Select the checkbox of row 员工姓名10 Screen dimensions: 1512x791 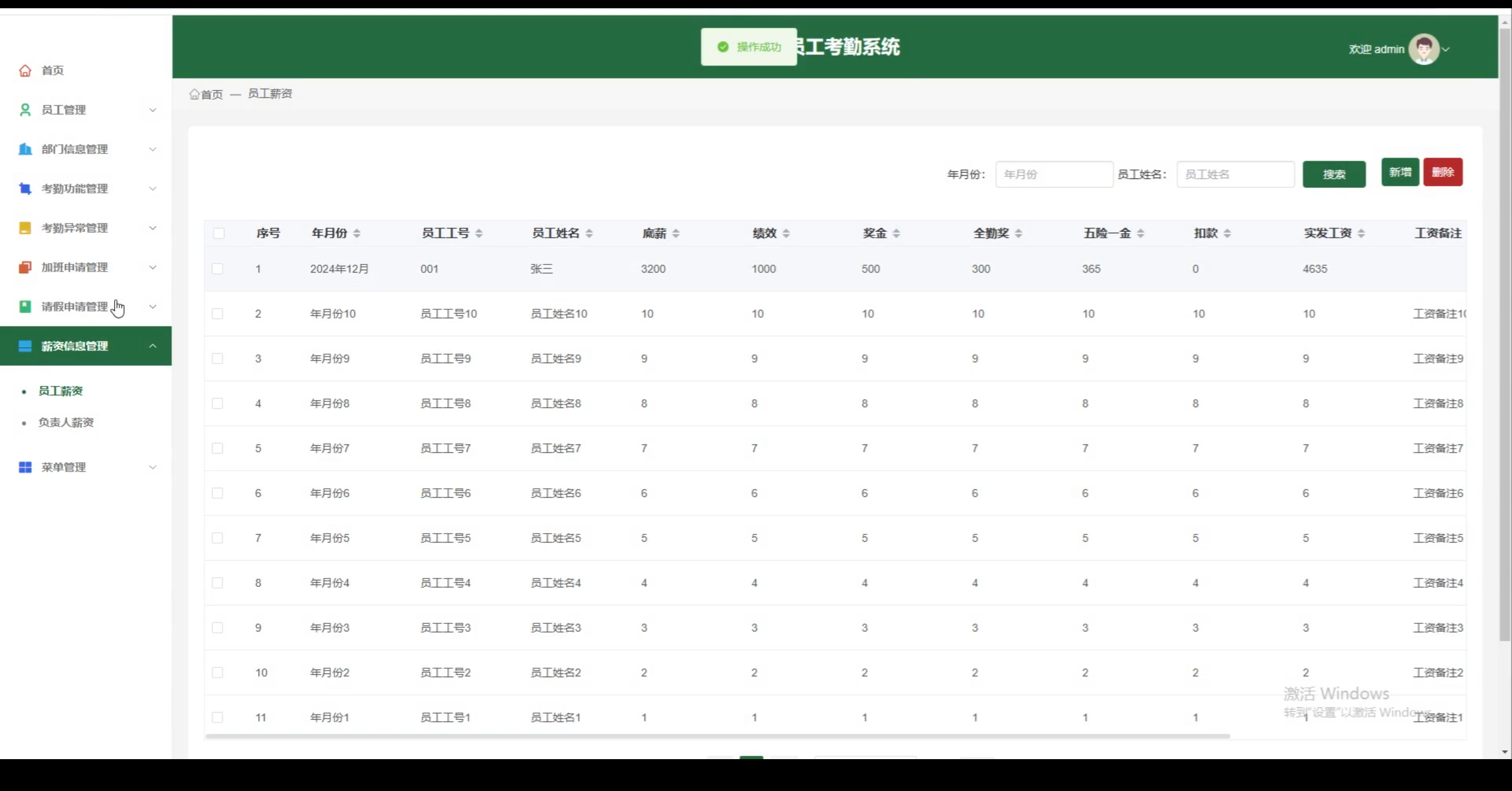pyautogui.click(x=217, y=314)
